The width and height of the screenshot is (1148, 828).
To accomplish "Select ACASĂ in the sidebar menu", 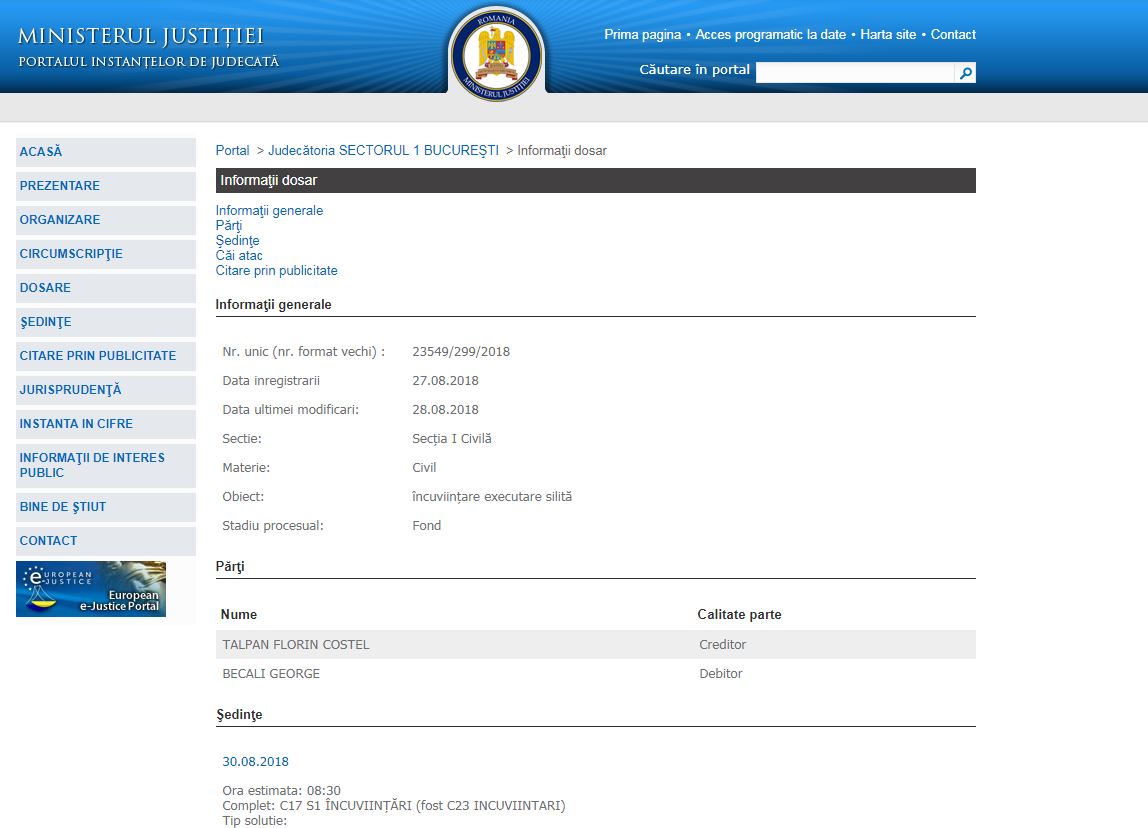I will [41, 152].
